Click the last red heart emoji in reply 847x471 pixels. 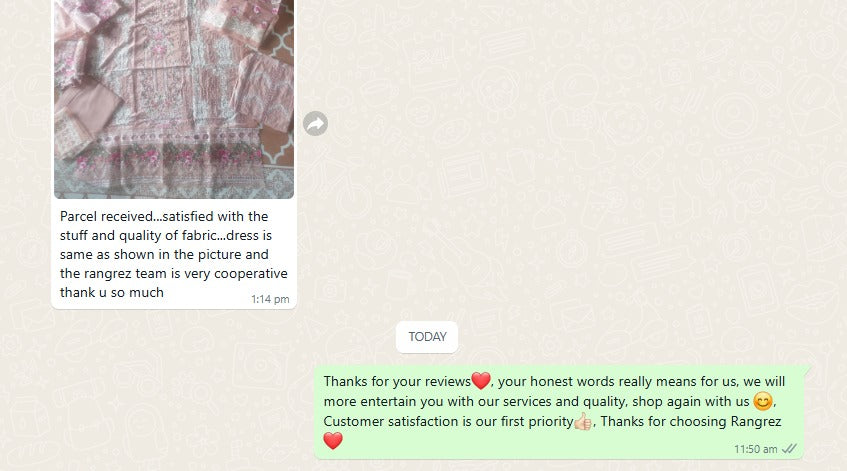click(333, 441)
